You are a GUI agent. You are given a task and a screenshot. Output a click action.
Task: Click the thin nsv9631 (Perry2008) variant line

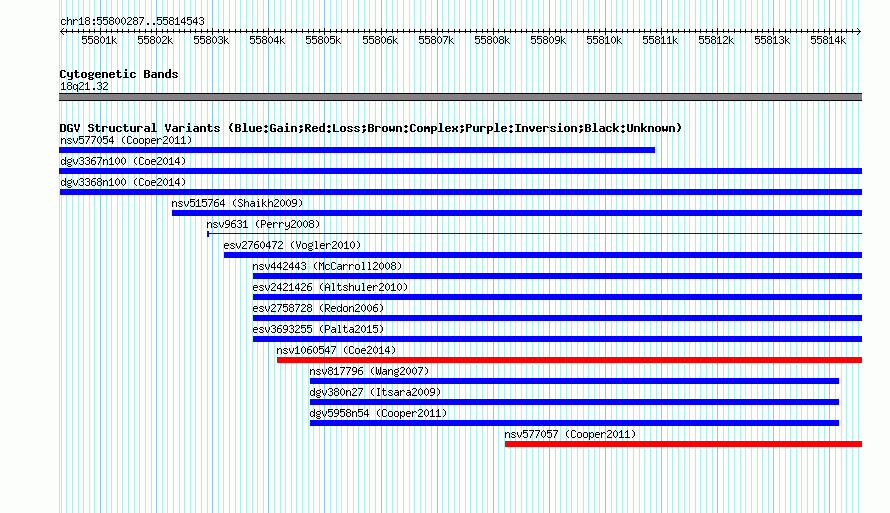pos(535,234)
